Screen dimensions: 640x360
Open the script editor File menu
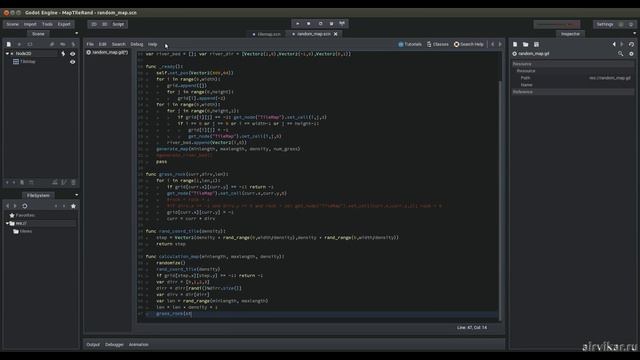pyautogui.click(x=90, y=44)
